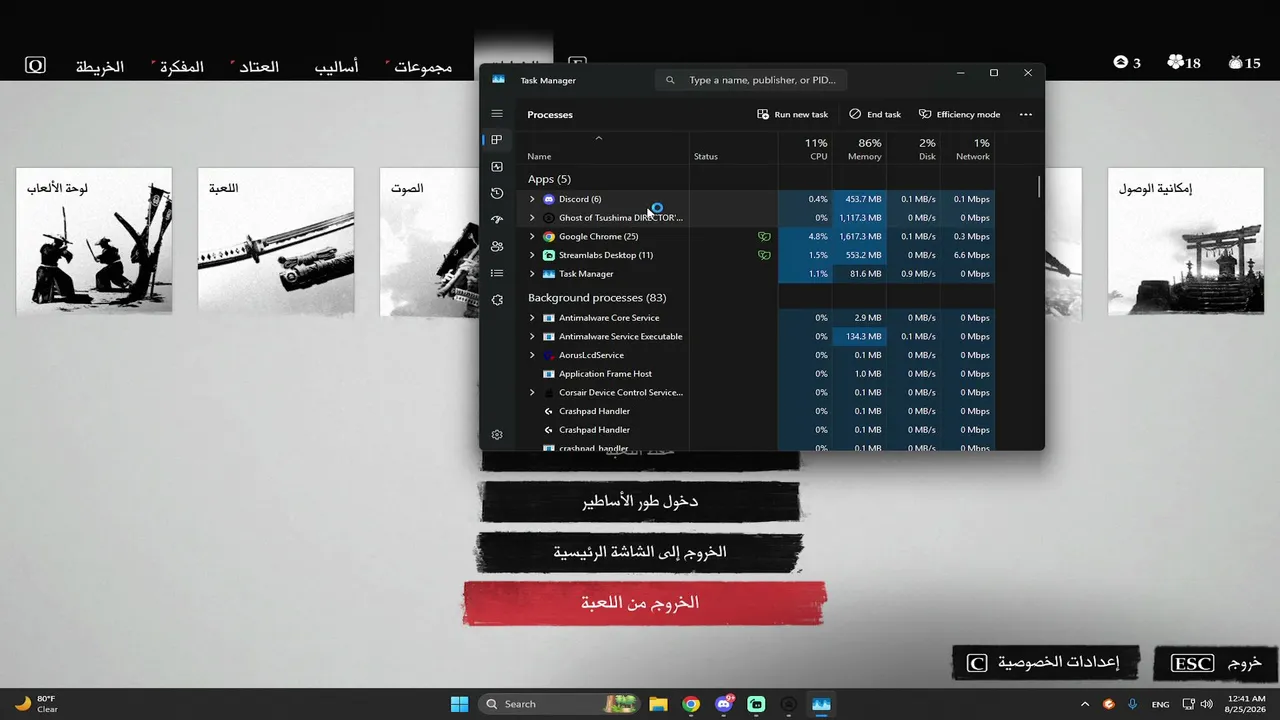
Task: Open Discord from taskbar
Action: click(x=724, y=704)
